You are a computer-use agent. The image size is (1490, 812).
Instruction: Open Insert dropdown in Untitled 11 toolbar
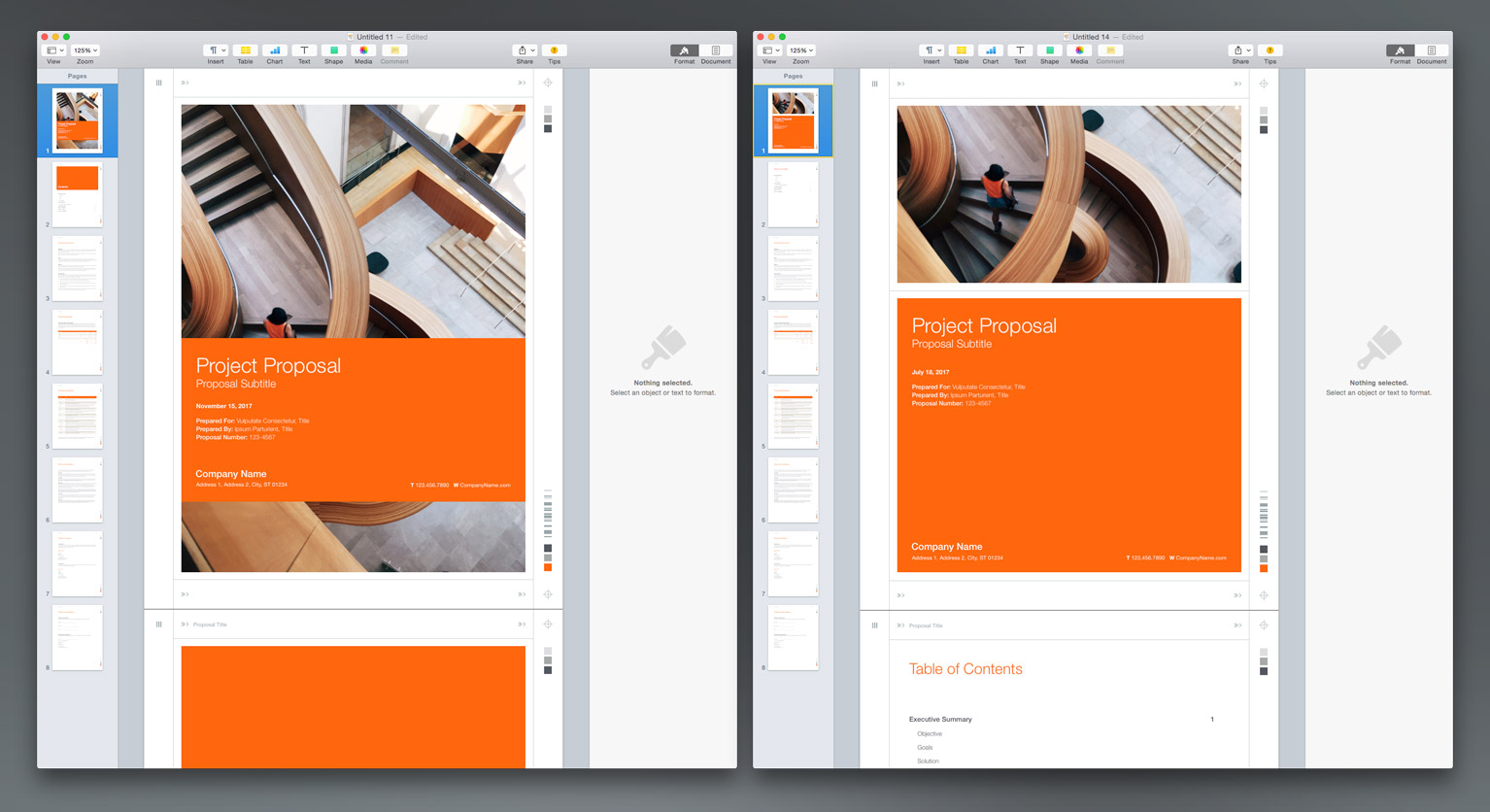(216, 51)
